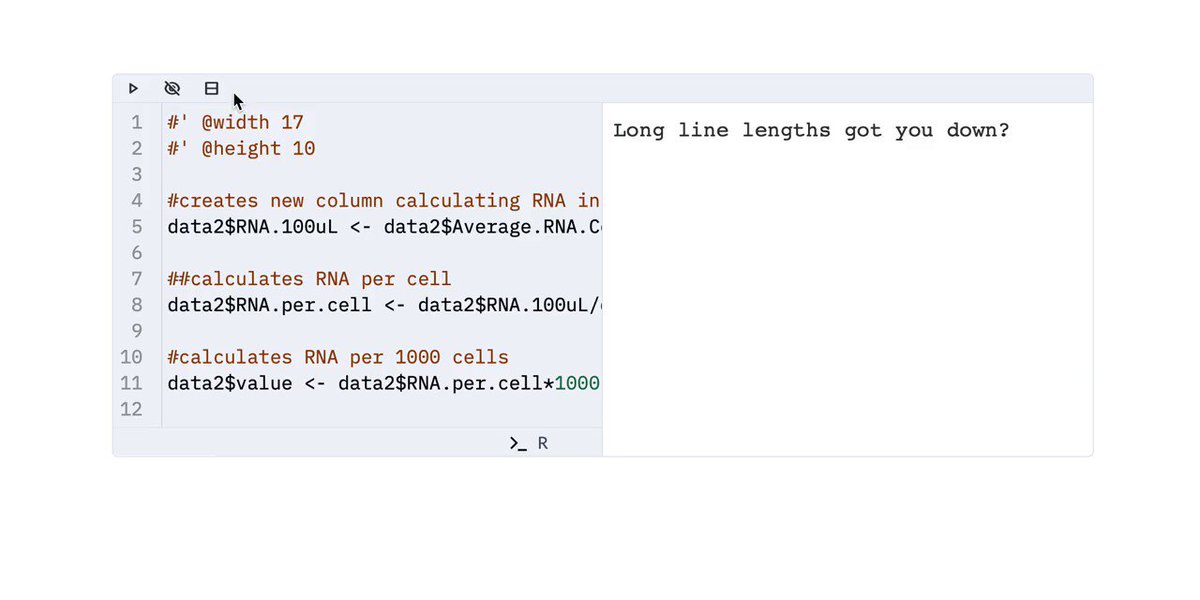Click line number 12 in the gutter
This screenshot has height=600, width=1200.
click(x=132, y=409)
